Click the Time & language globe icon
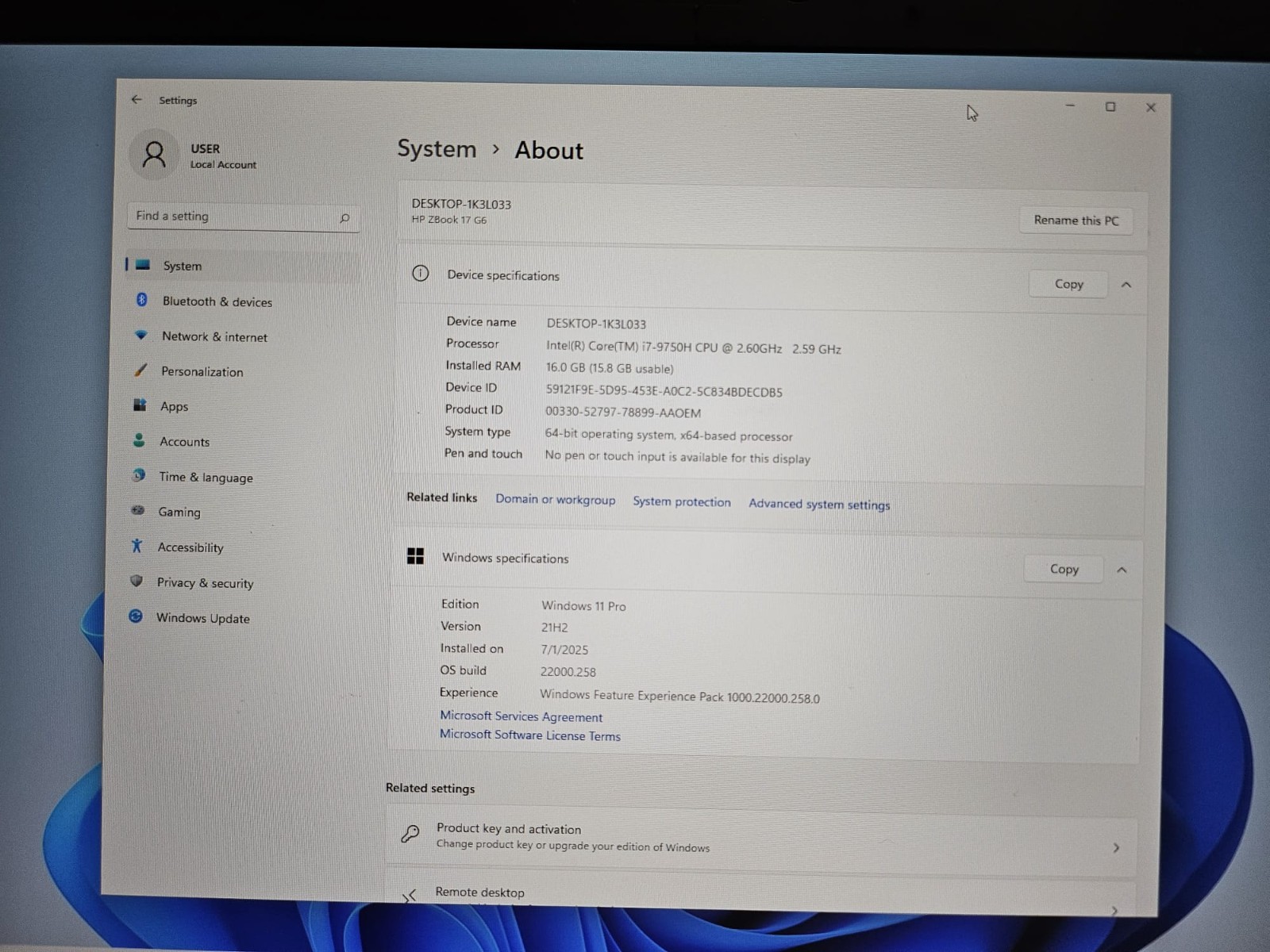Image resolution: width=1270 pixels, height=952 pixels. tap(139, 475)
